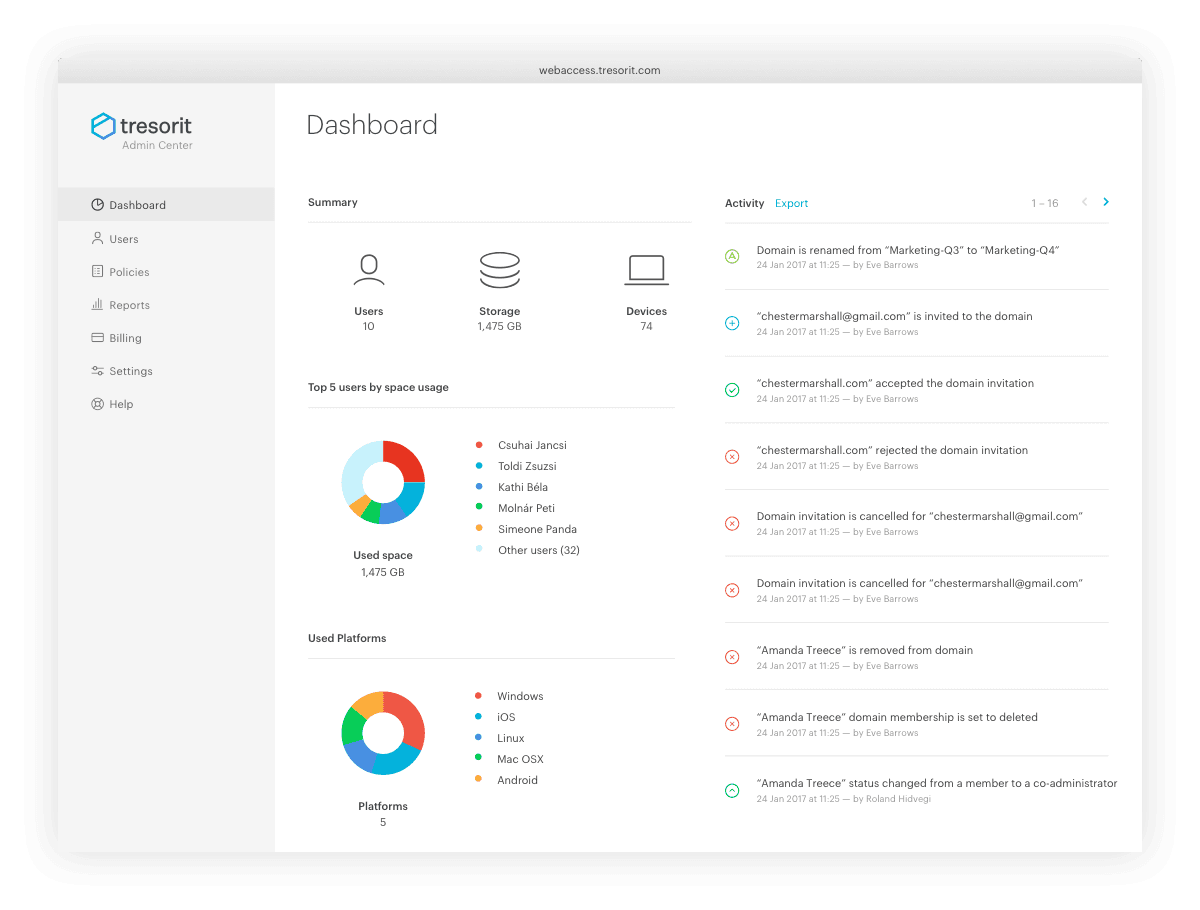Switch to the Dashboard menu entry
The height and width of the screenshot is (910, 1200).
pyautogui.click(x=136, y=204)
